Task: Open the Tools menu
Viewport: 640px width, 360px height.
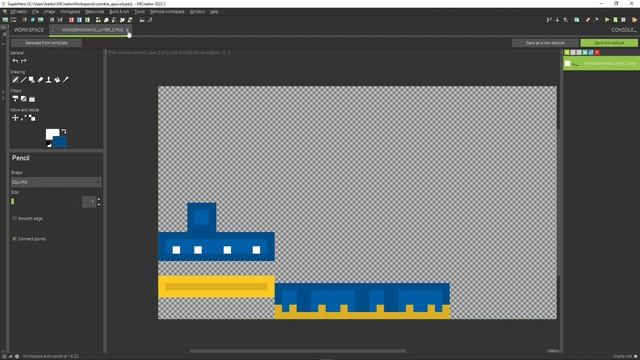Action: pos(140,12)
